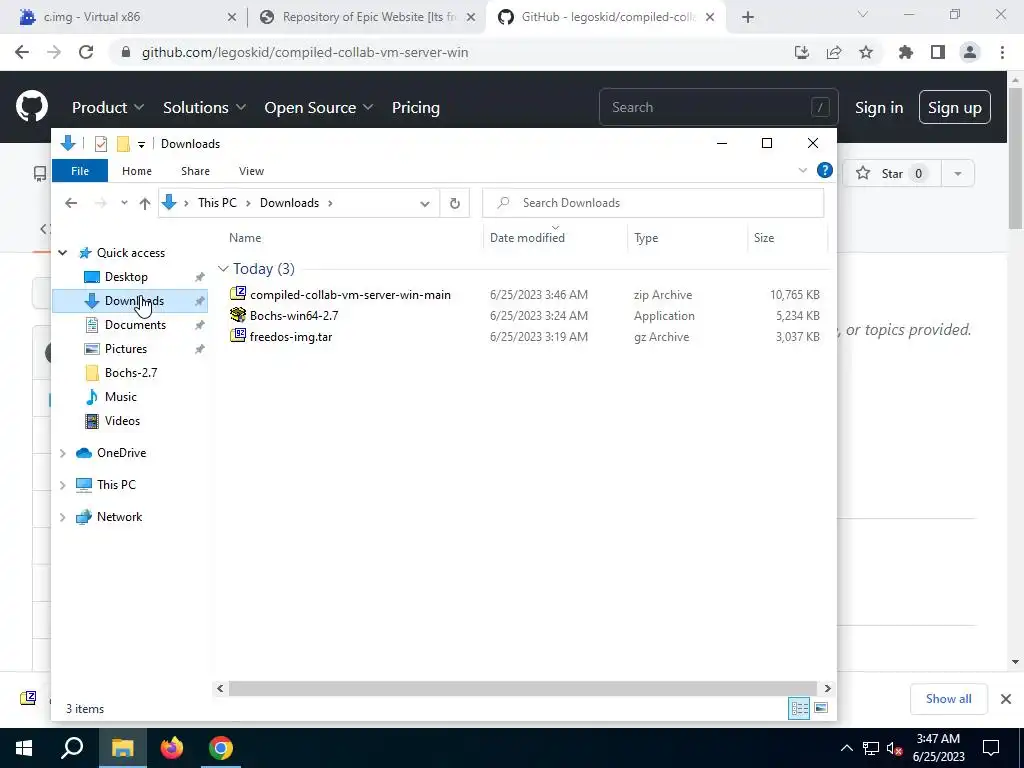Open Chrome side panel icon
This screenshot has width=1024, height=768.
click(938, 52)
